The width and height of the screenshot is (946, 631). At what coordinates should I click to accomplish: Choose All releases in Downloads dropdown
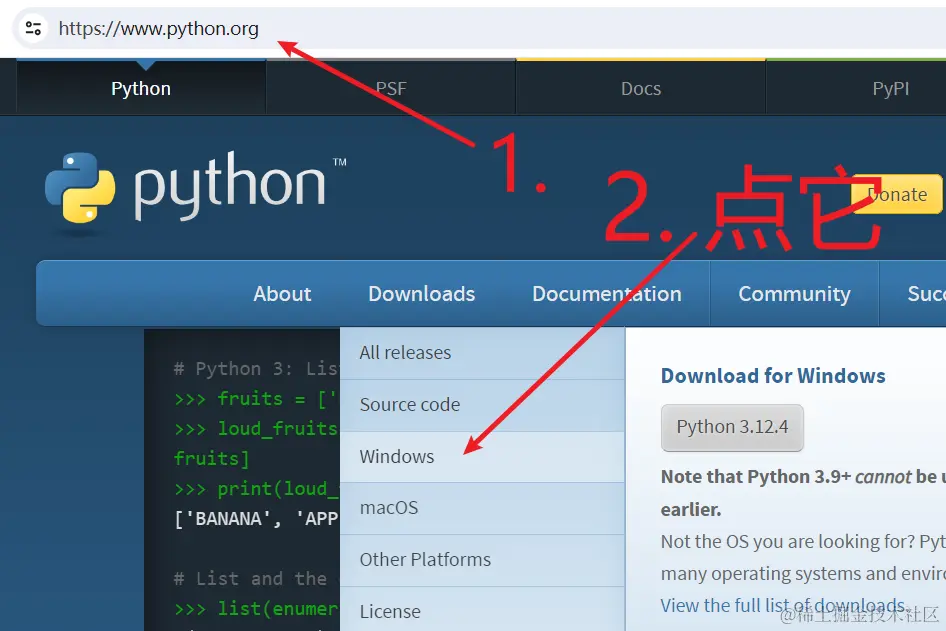pos(483,353)
